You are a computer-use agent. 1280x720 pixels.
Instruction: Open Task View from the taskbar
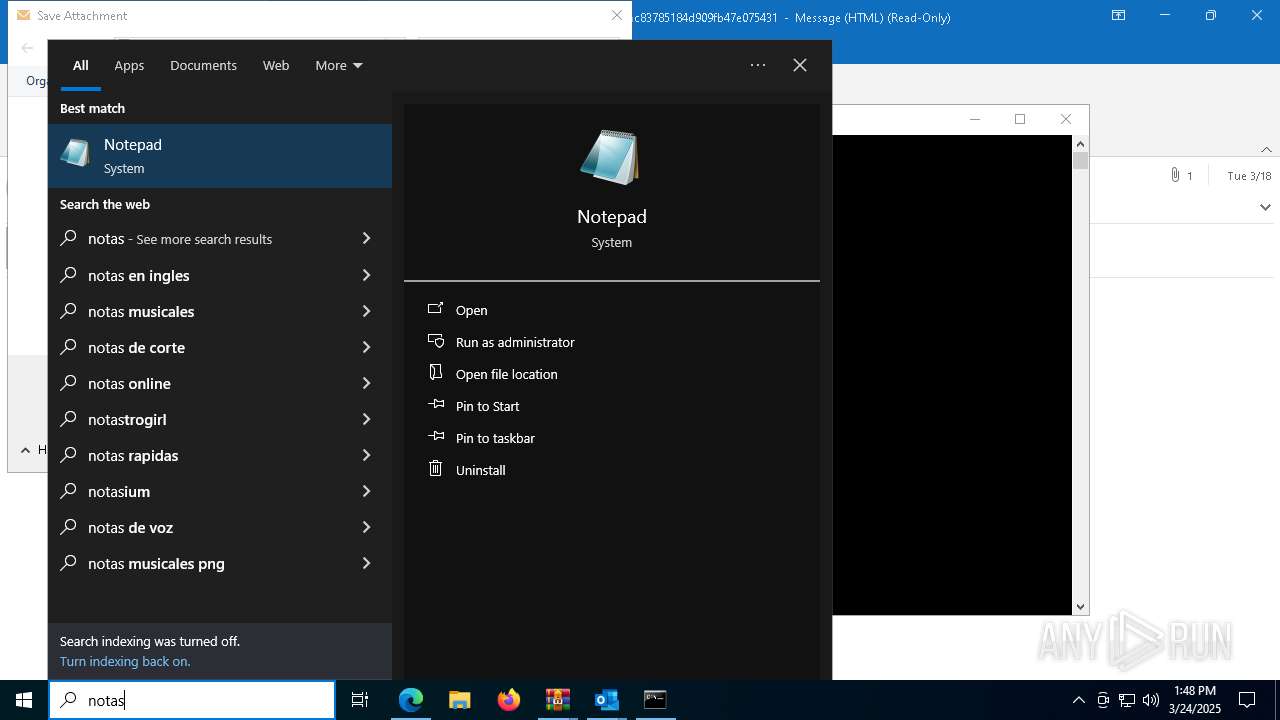(x=360, y=700)
